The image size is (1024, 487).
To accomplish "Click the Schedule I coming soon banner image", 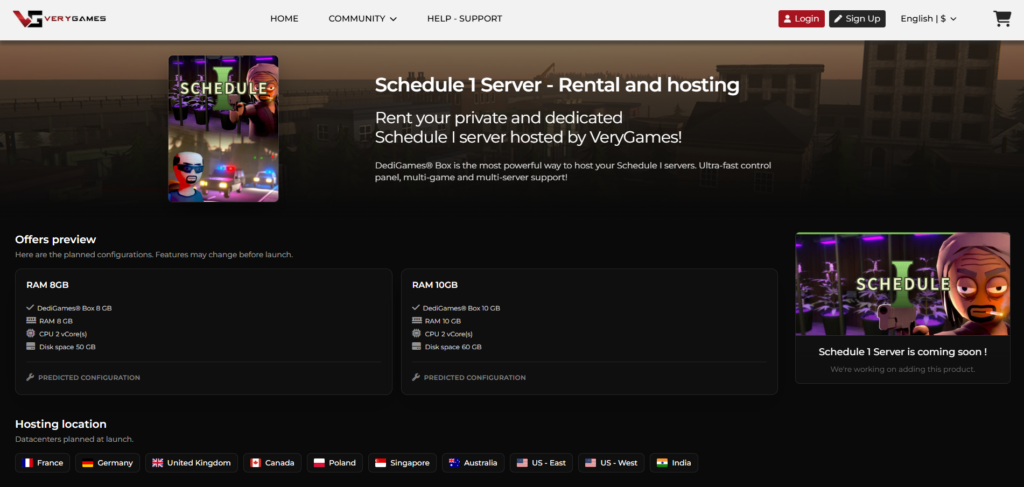I will coord(903,284).
